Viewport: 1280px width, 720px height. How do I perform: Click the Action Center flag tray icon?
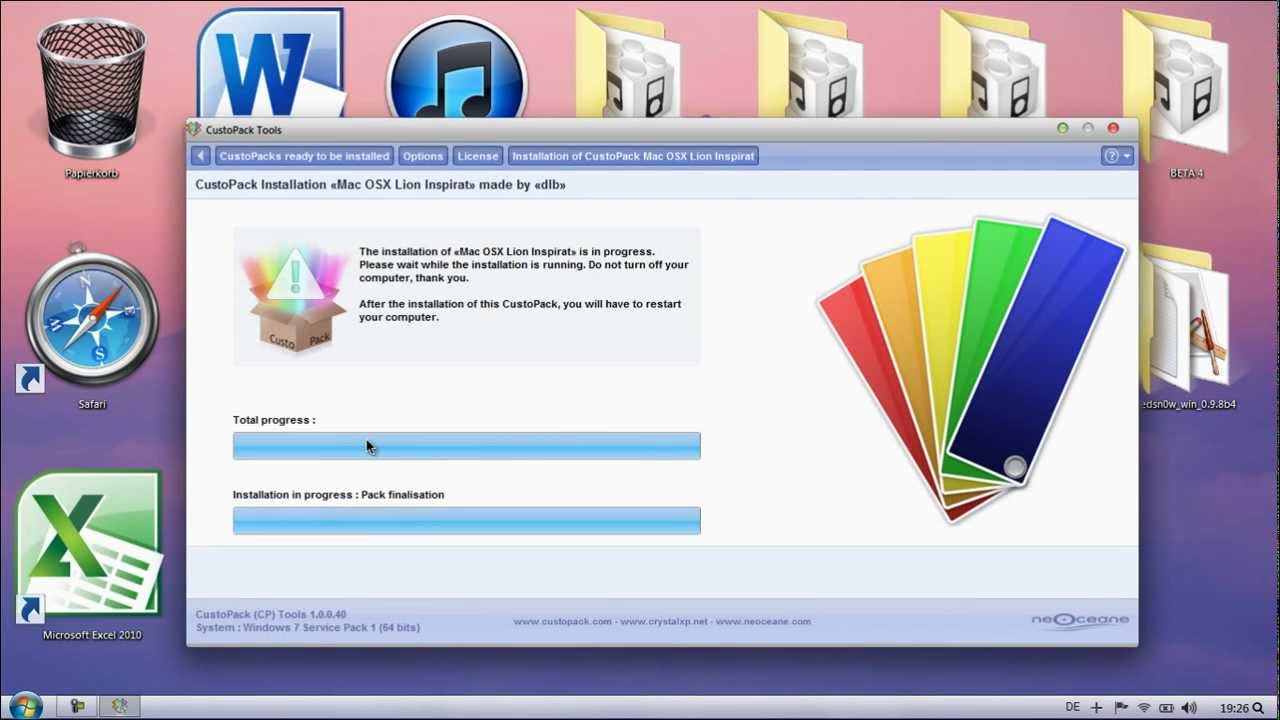pyautogui.click(x=1121, y=707)
